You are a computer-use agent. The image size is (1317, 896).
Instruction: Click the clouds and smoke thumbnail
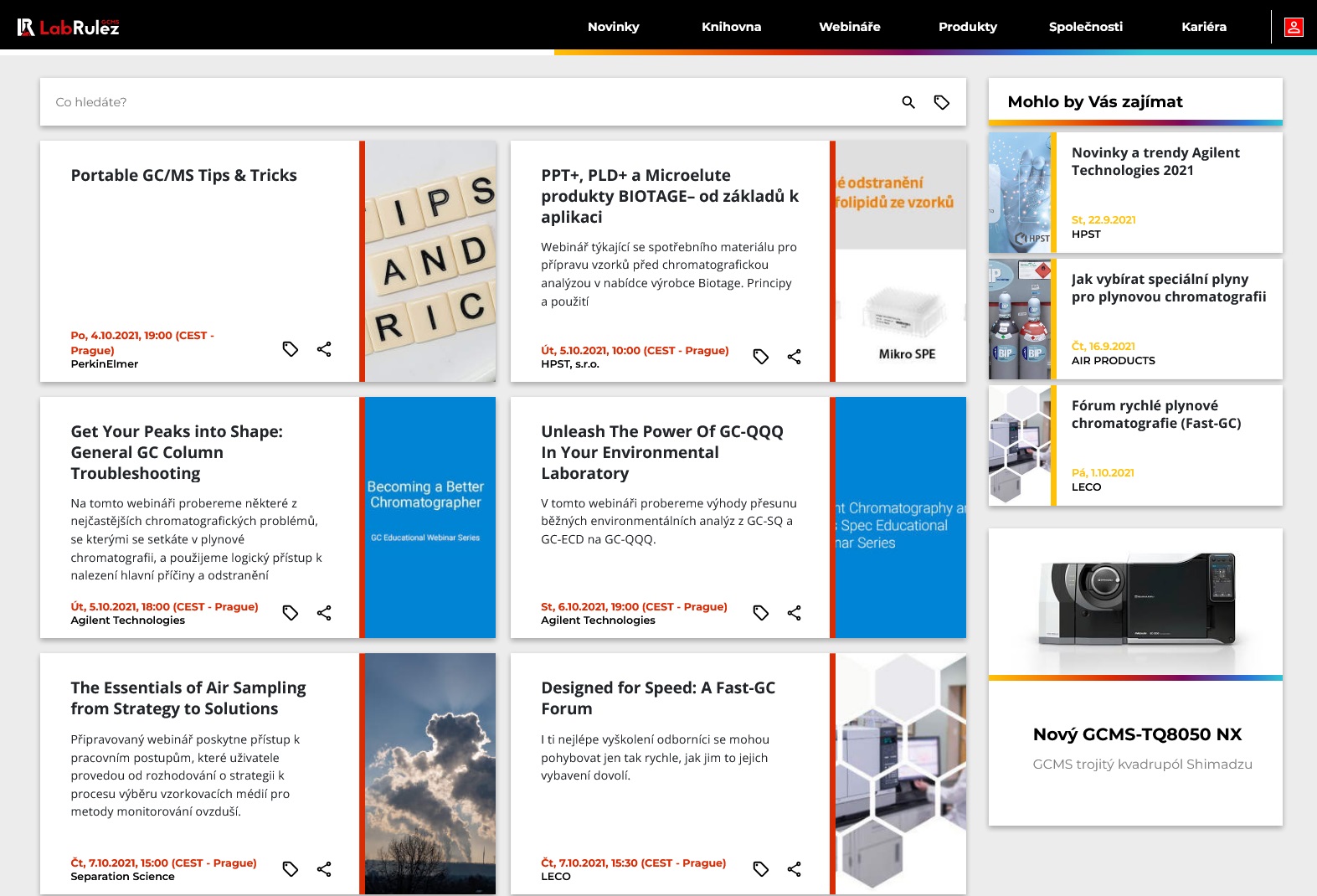tap(431, 774)
